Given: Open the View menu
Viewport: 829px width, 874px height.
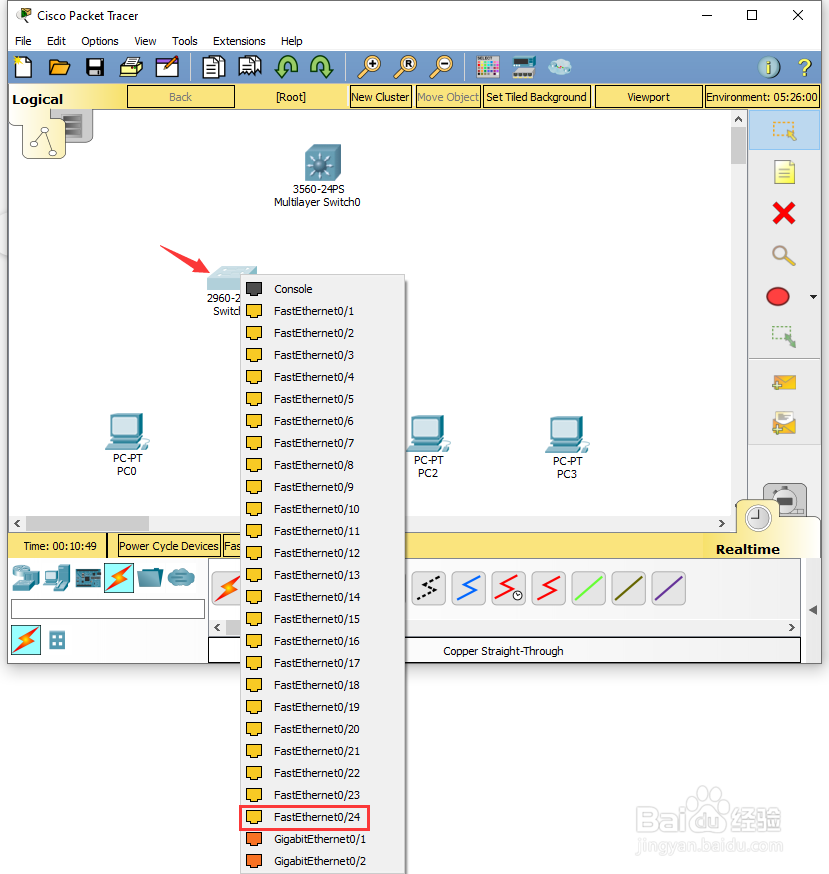Looking at the screenshot, I should (145, 41).
